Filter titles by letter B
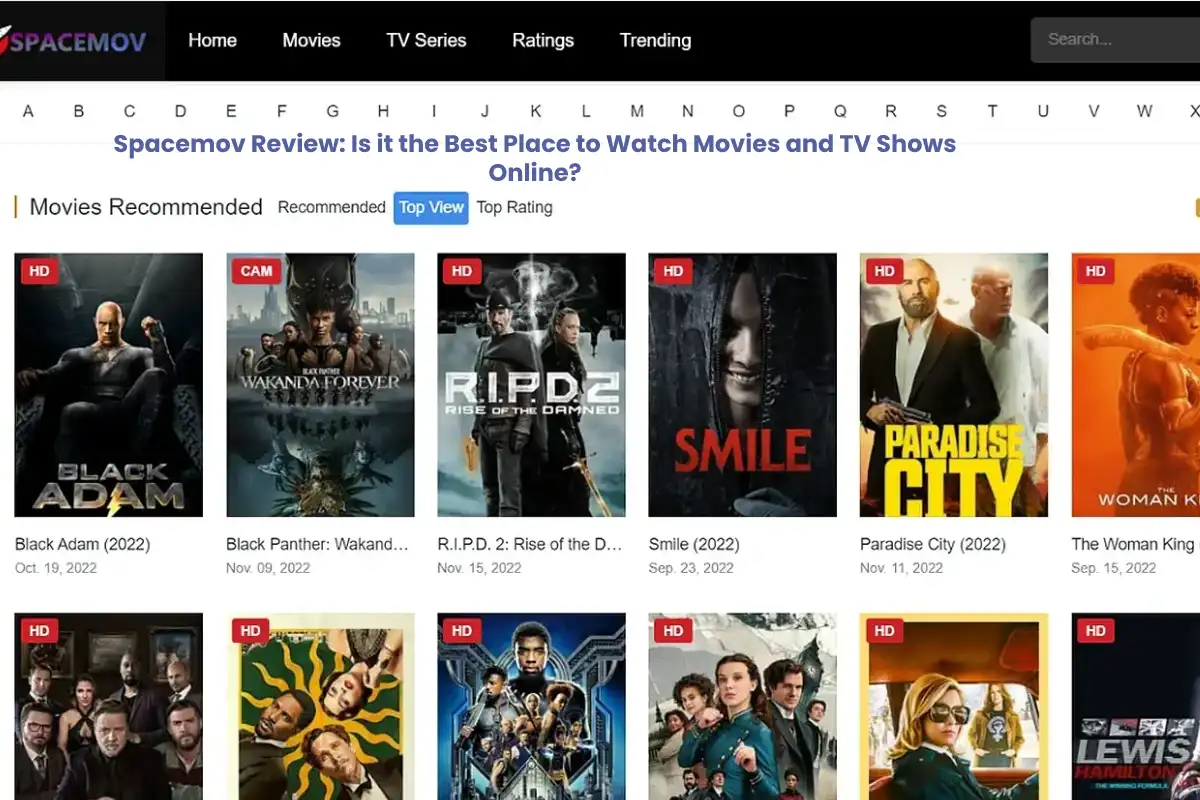 click(79, 111)
